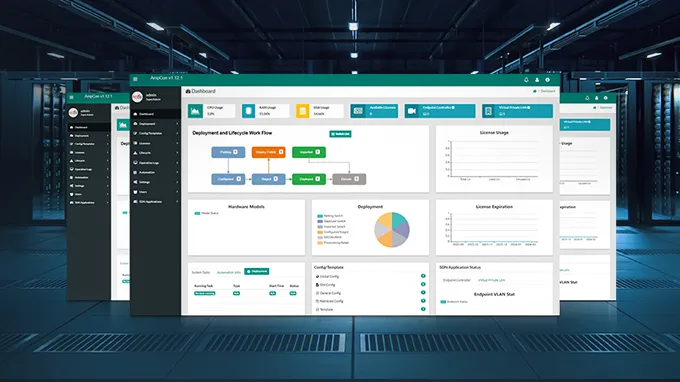The image size is (680, 382).
Task: Click the CPU Usage chart icon
Action: [x=195, y=111]
